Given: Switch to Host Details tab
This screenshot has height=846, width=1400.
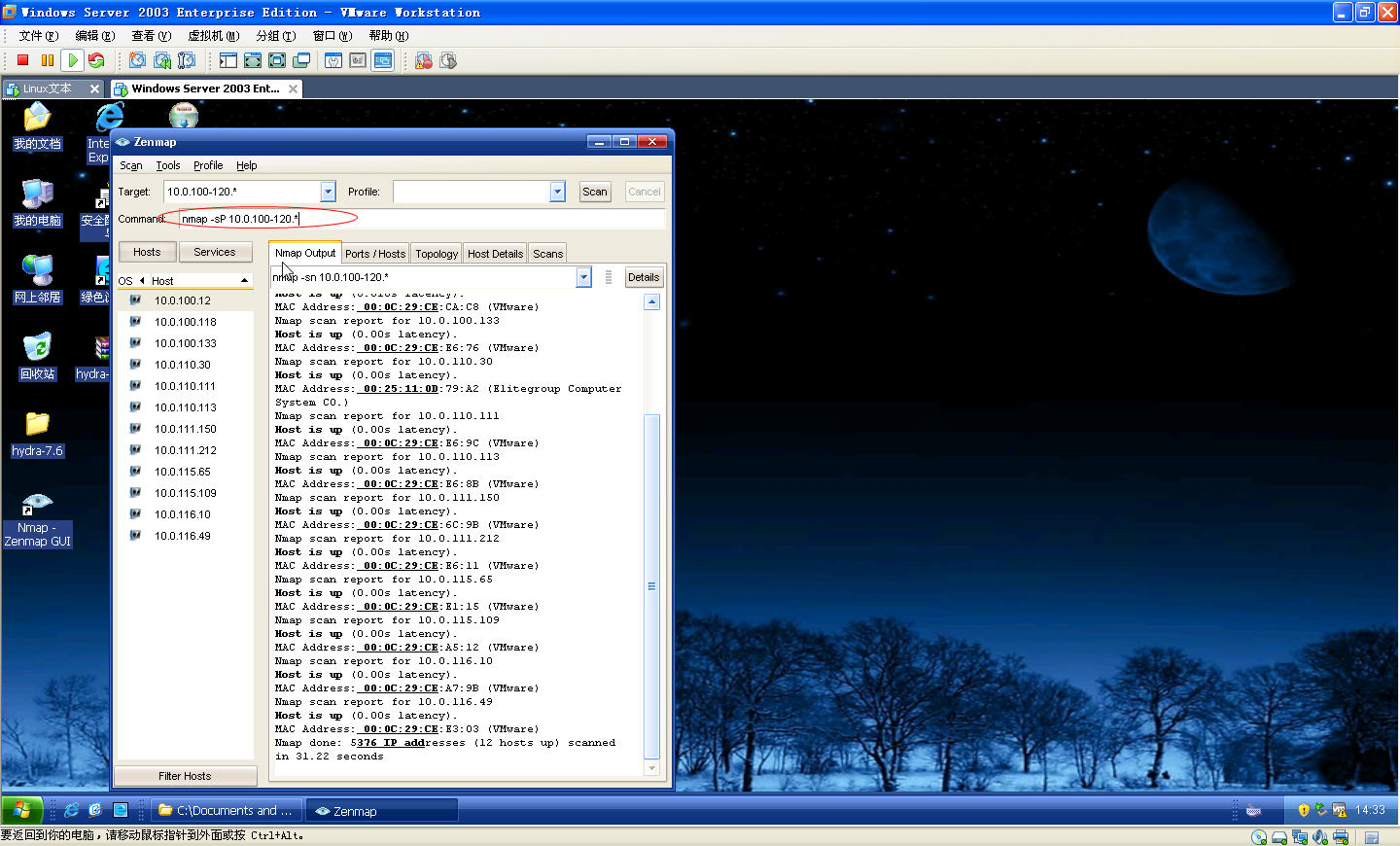Looking at the screenshot, I should (496, 253).
